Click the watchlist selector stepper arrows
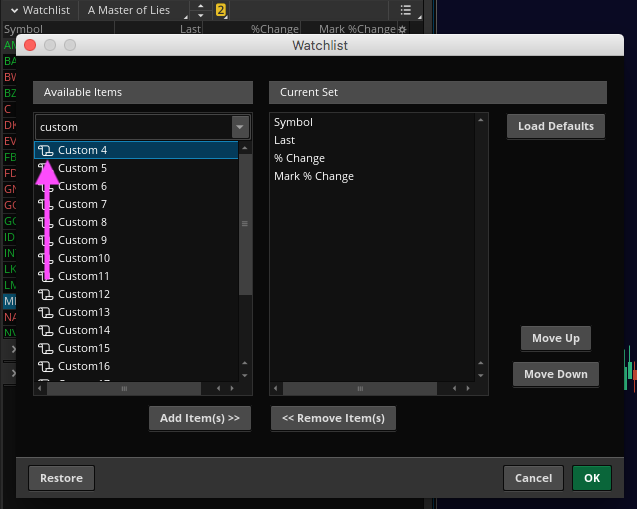The width and height of the screenshot is (637, 509). tap(200, 10)
